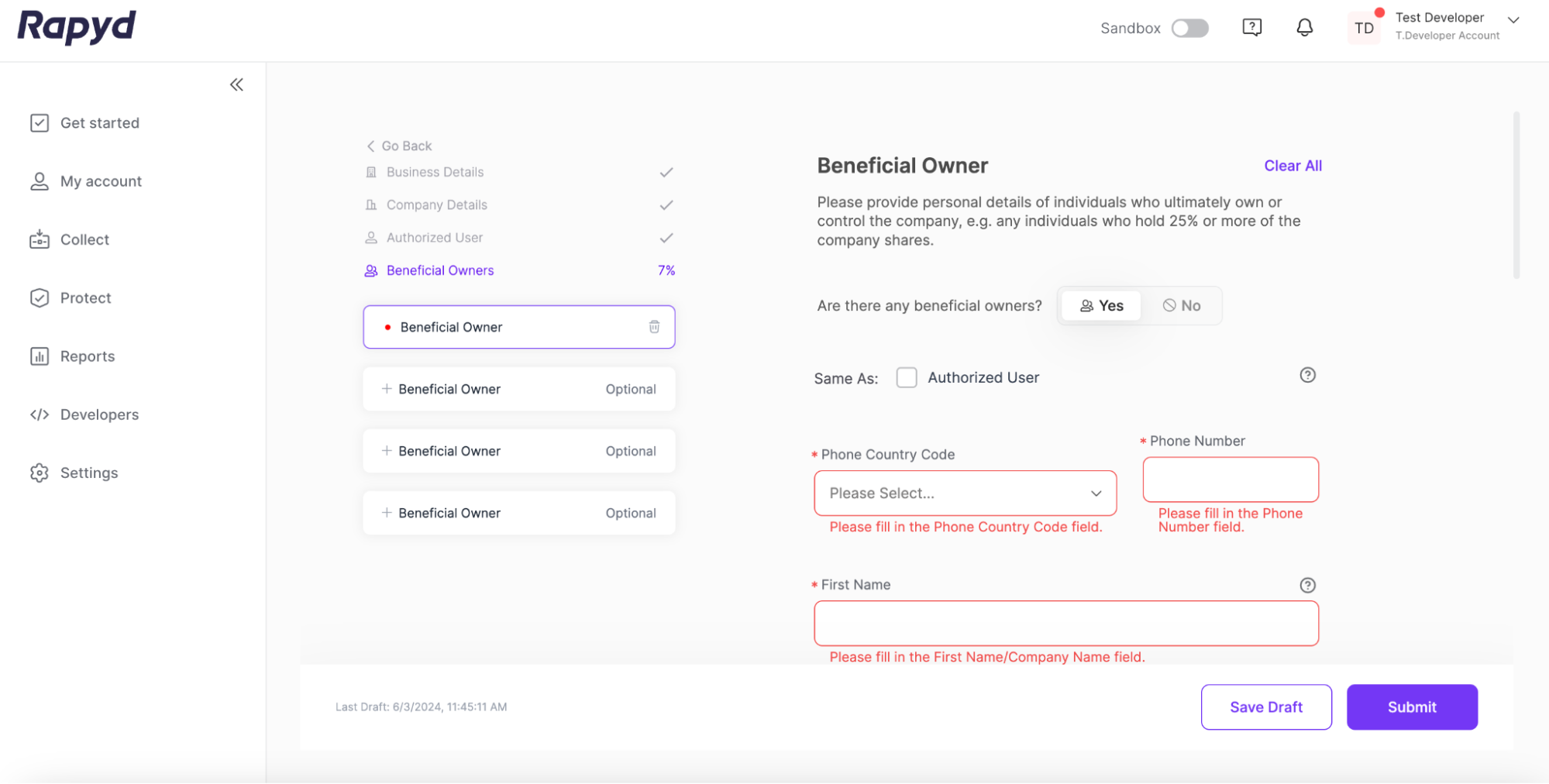Click the Rapyd logo
Image resolution: width=1549 pixels, height=784 pixels.
pos(77,26)
